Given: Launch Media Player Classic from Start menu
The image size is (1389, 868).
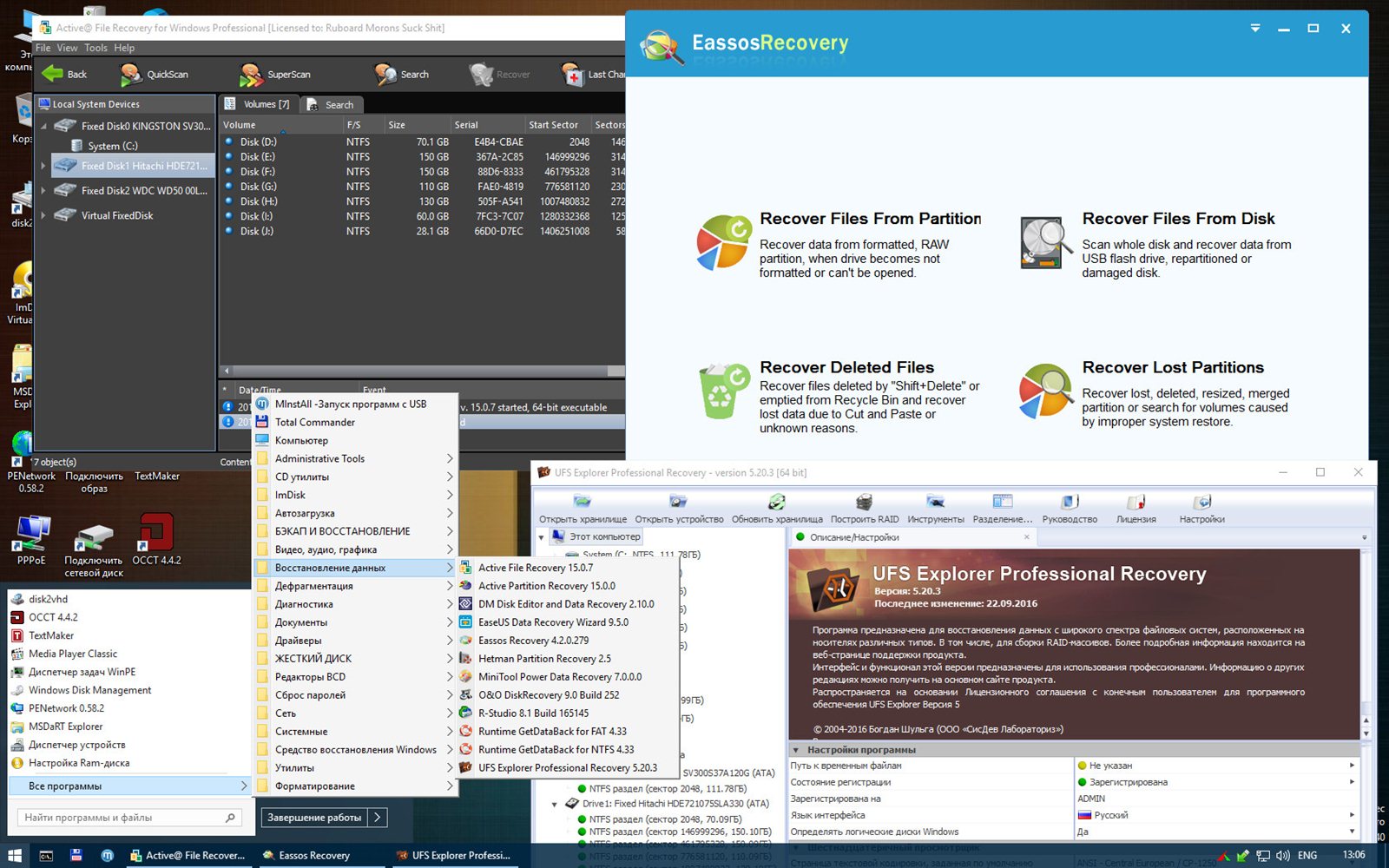Looking at the screenshot, I should point(73,654).
